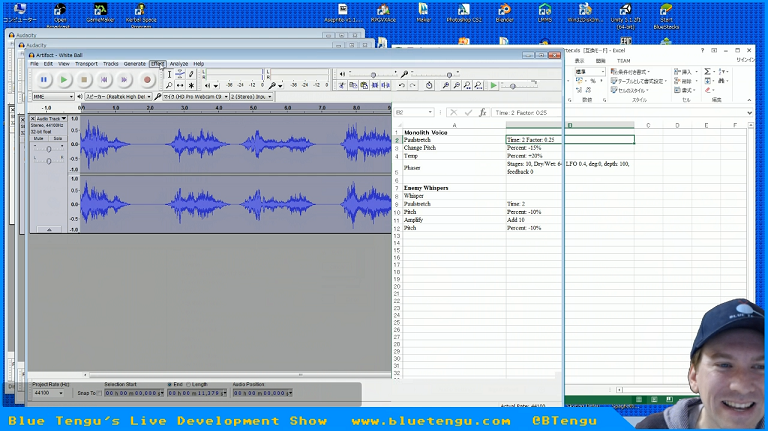Click the Silence audio icon
Screen dimensions: 768x431
386,85
